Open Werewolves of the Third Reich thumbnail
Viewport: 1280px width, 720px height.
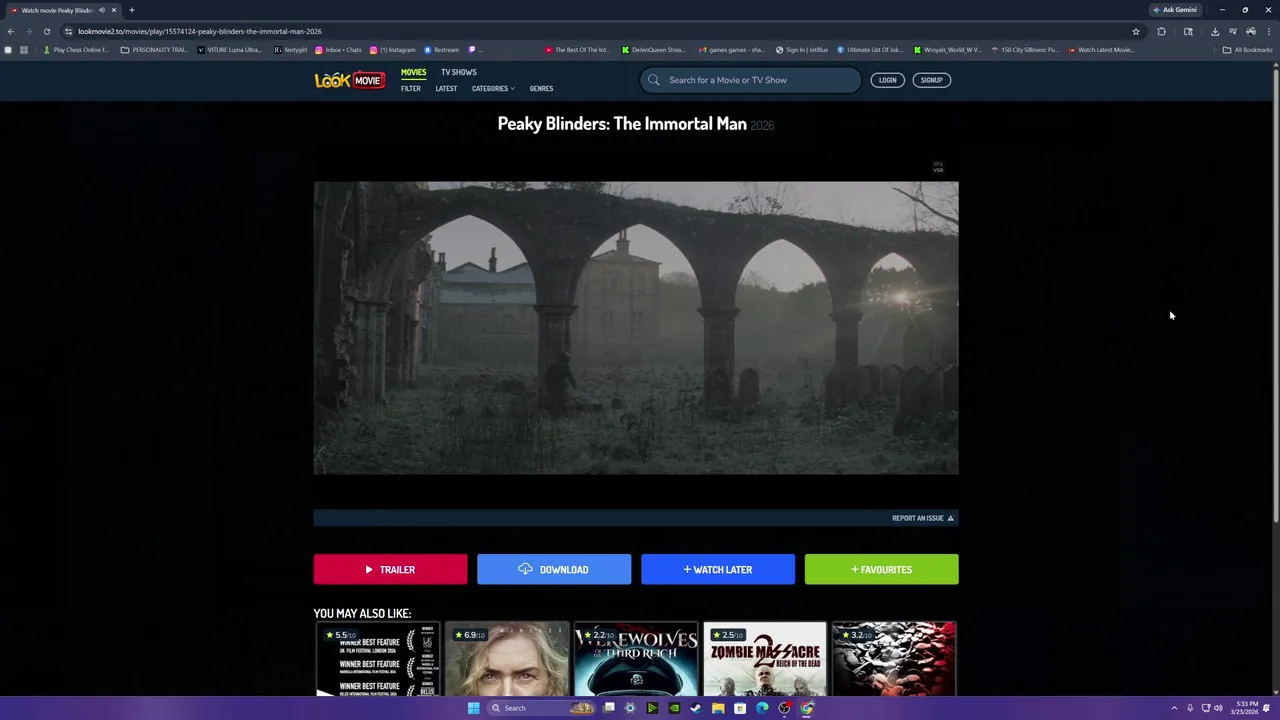[x=636, y=659]
